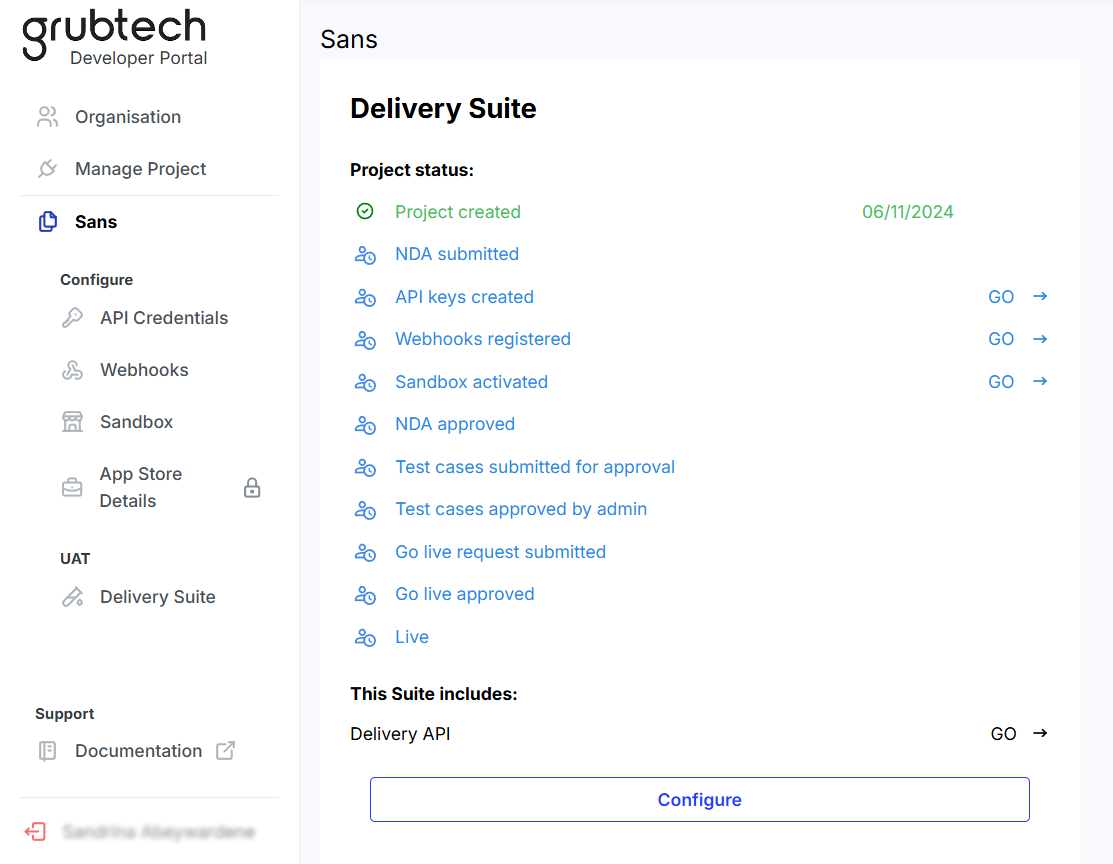
Task: Click the NDA submitted status text
Action: click(457, 254)
